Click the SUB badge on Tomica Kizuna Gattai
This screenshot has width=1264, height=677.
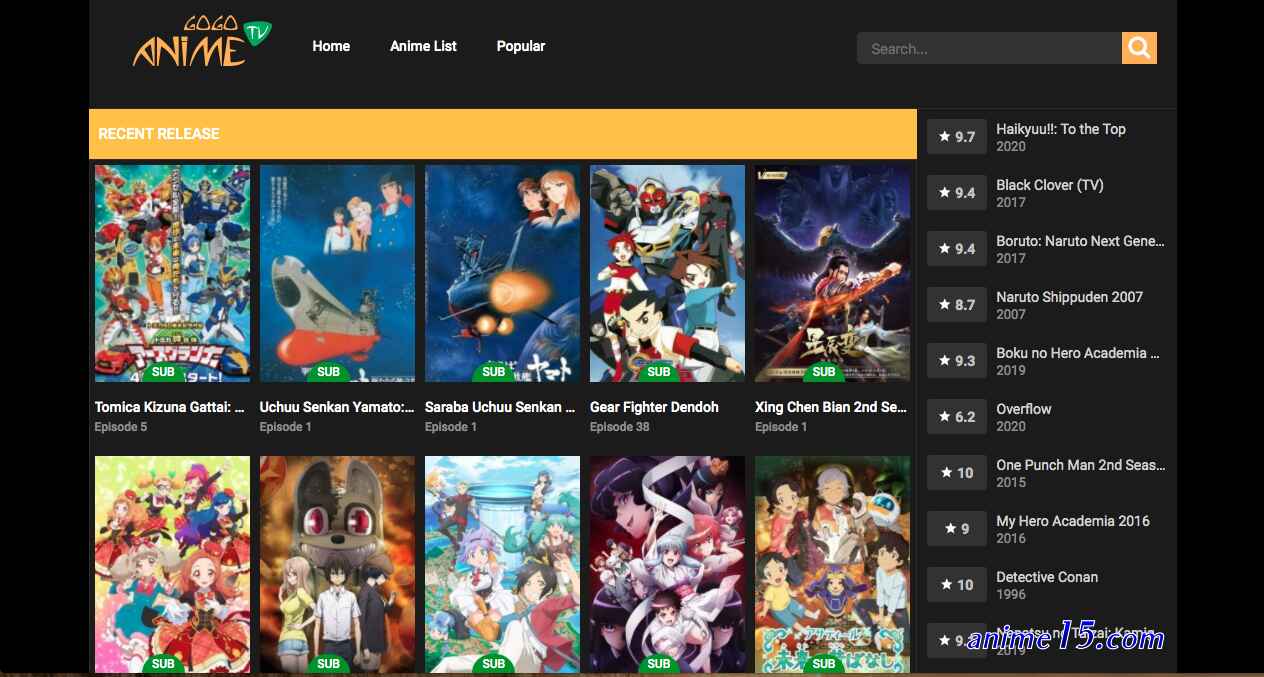coord(163,372)
